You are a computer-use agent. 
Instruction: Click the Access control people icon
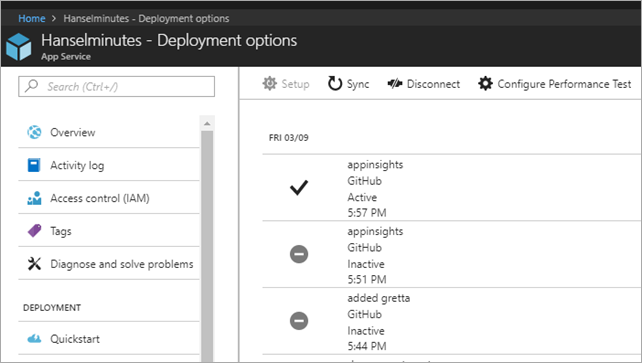point(34,198)
